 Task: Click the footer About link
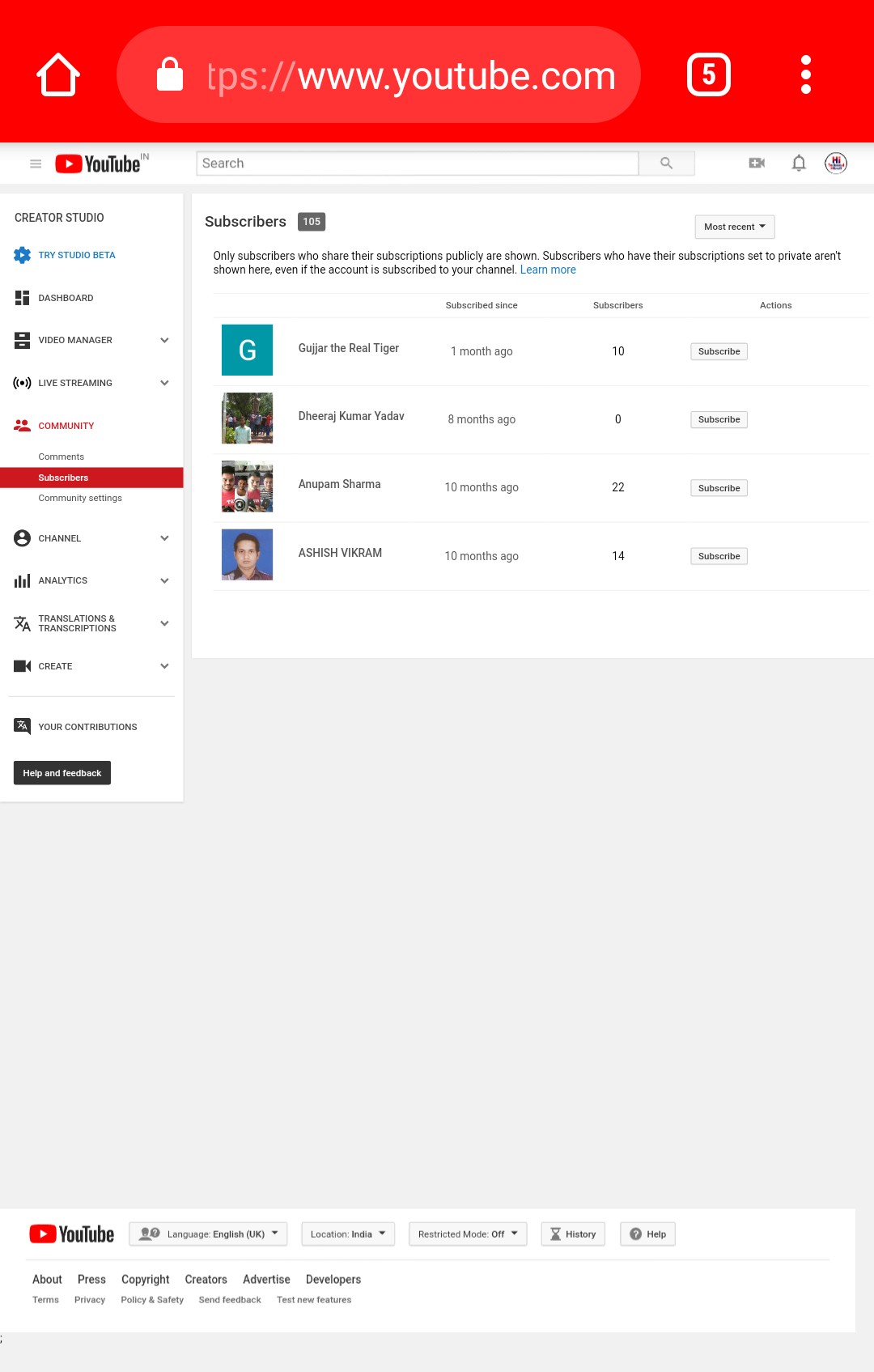coord(47,1279)
